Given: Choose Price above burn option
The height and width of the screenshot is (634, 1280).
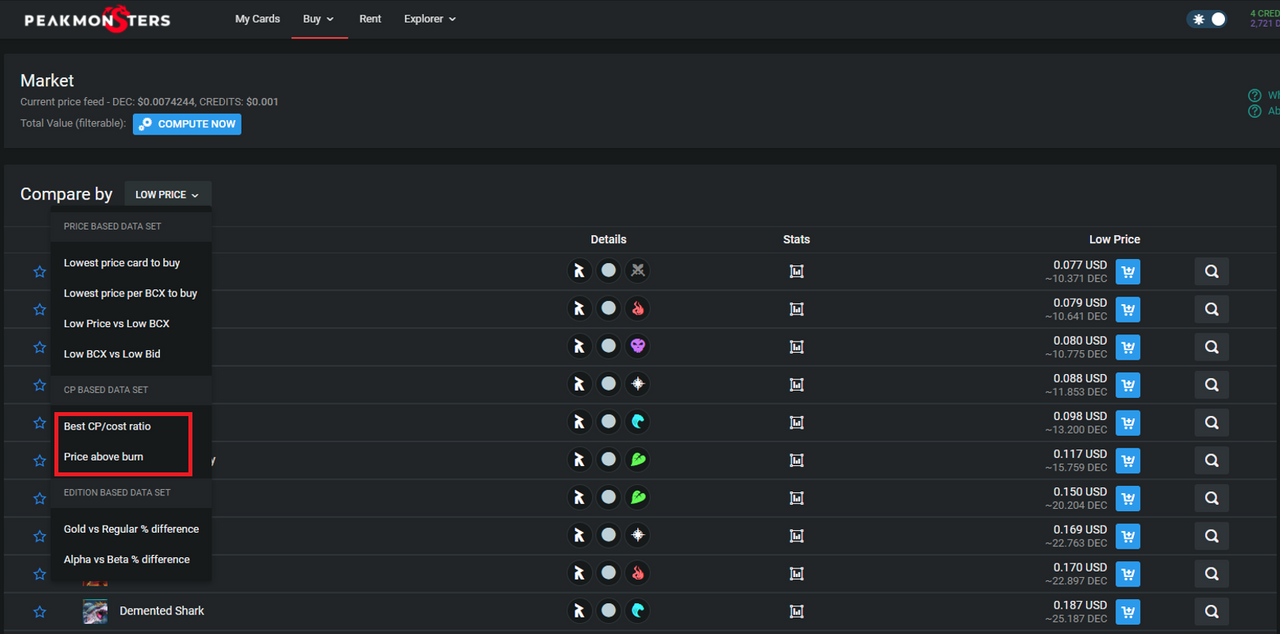Looking at the screenshot, I should (103, 457).
